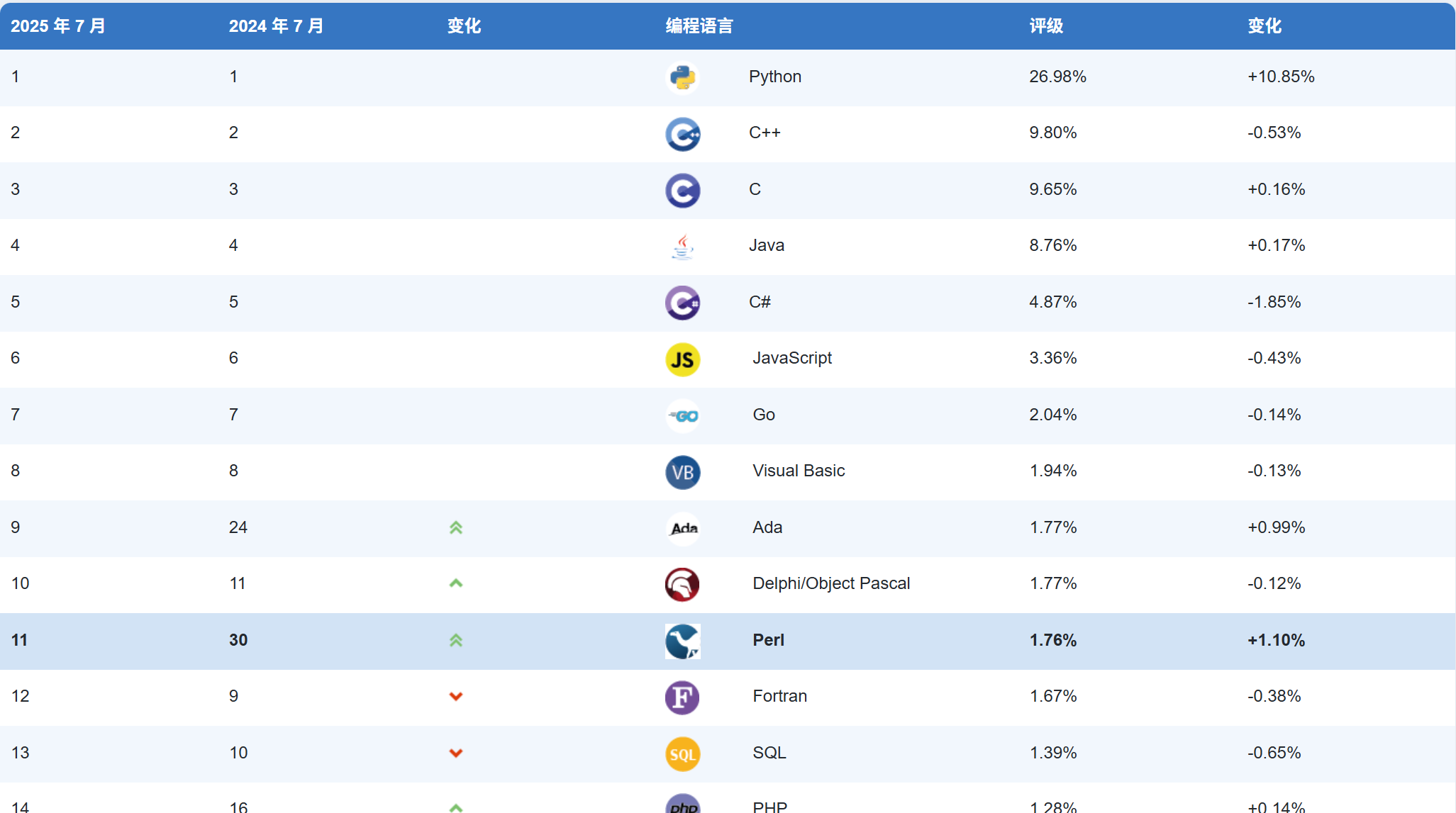Click the Go gopher logo icon
Screen dimensions: 1456x813
click(682, 415)
